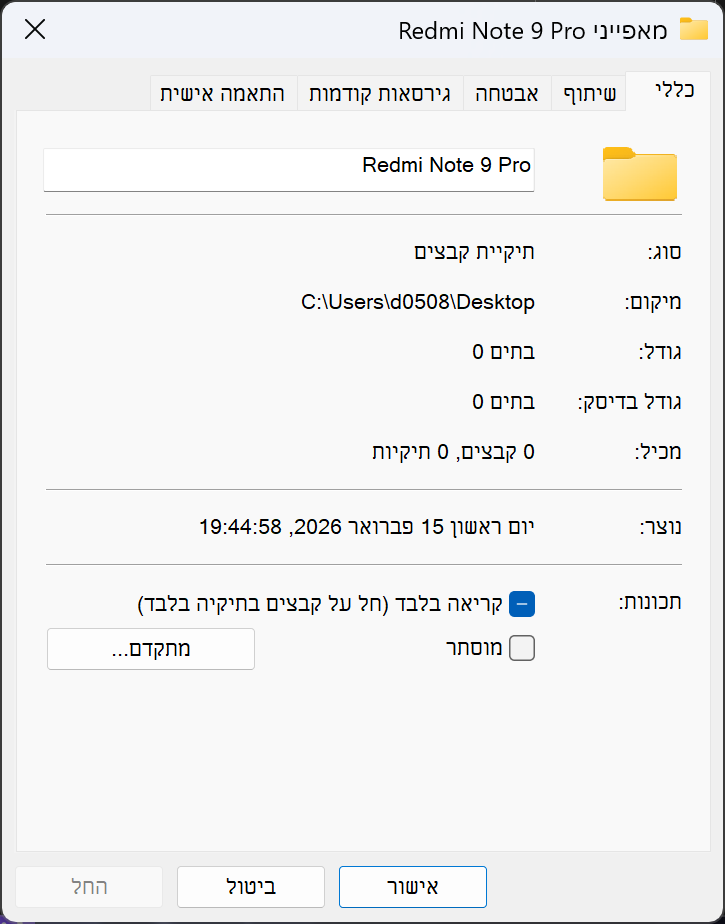725x924 pixels.
Task: Enable the מוסתר (Hidden) checkbox
Action: pos(523,649)
